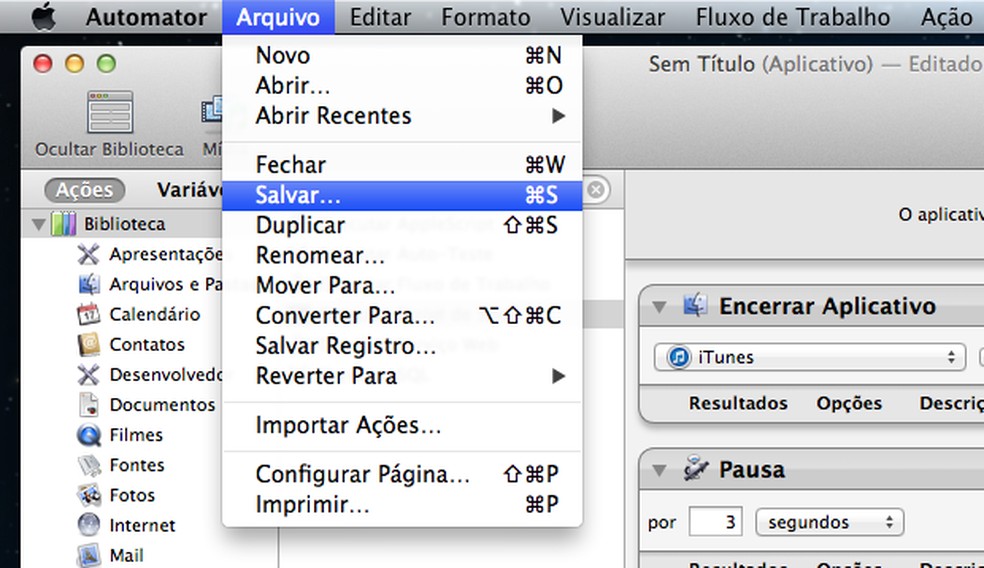Click the Pausa duration number field
The image size is (984, 568).
pos(715,522)
